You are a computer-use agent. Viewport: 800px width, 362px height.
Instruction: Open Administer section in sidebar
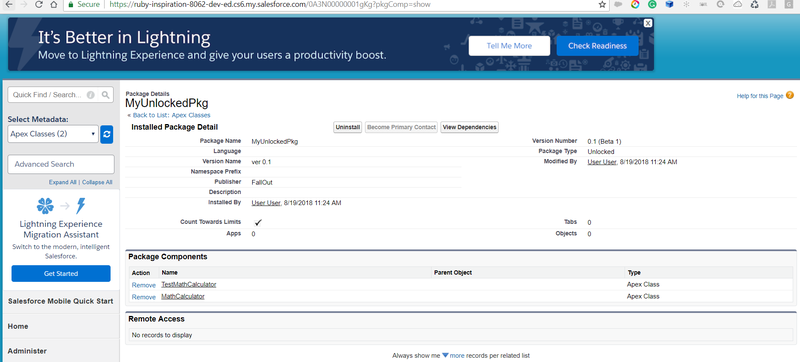click(27, 351)
